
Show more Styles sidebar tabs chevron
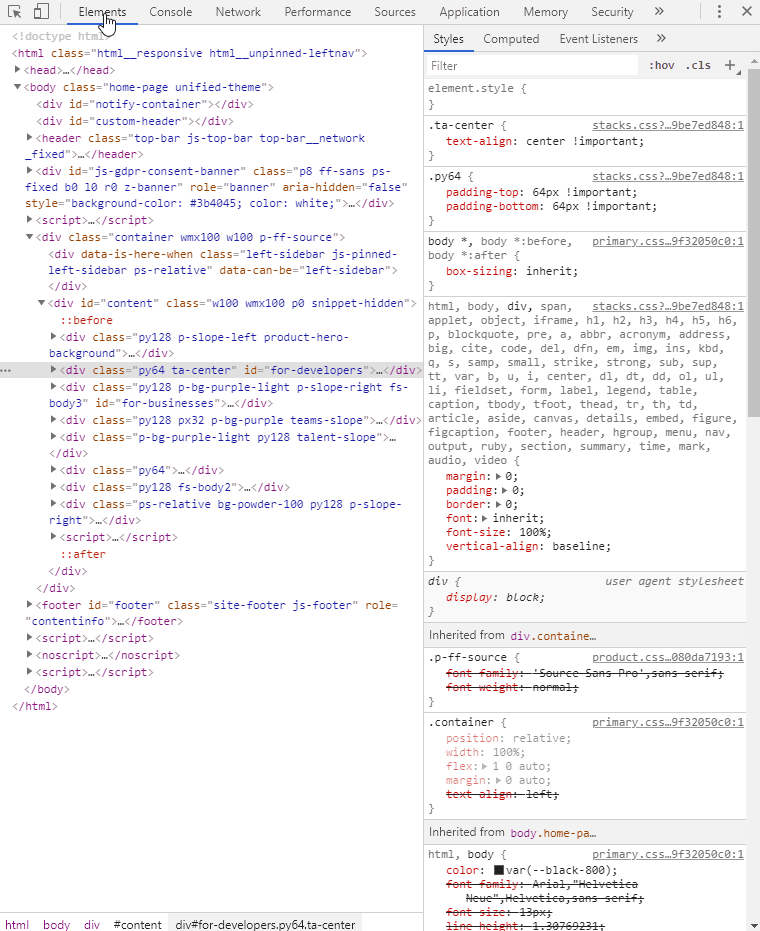[661, 39]
